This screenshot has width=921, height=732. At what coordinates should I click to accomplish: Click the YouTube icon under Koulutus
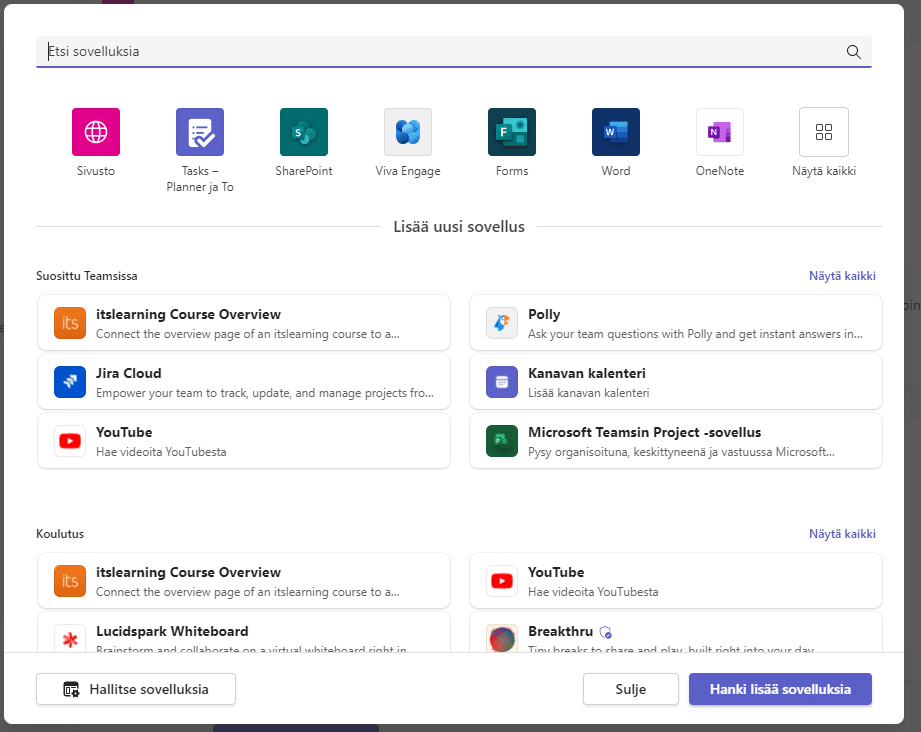pos(502,581)
